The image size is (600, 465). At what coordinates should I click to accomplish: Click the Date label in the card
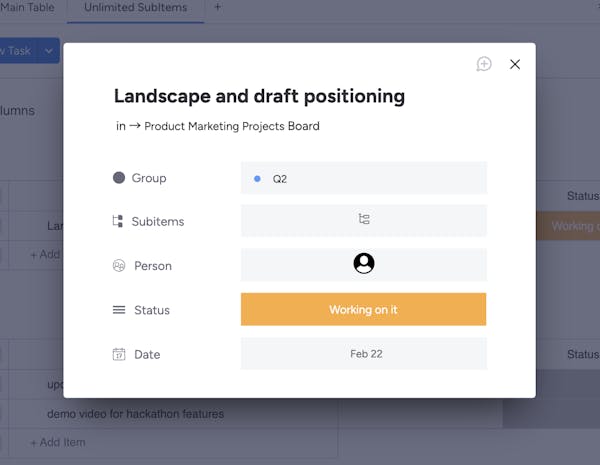pyautogui.click(x=147, y=354)
